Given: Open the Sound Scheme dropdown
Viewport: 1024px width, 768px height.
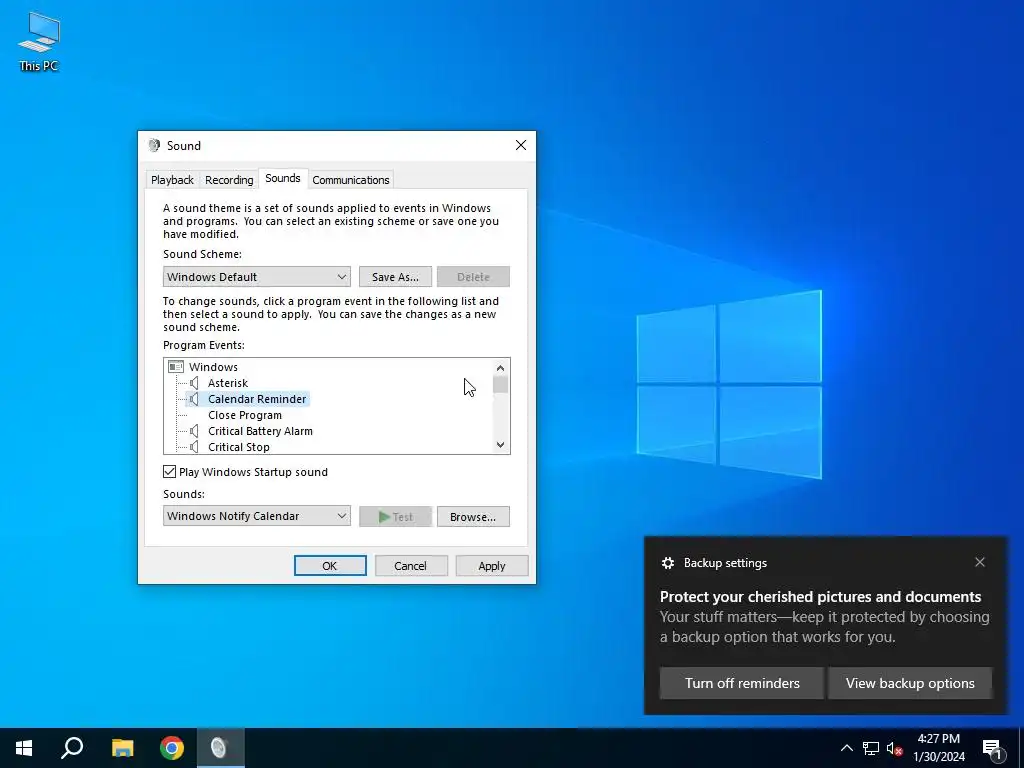Looking at the screenshot, I should (x=257, y=277).
